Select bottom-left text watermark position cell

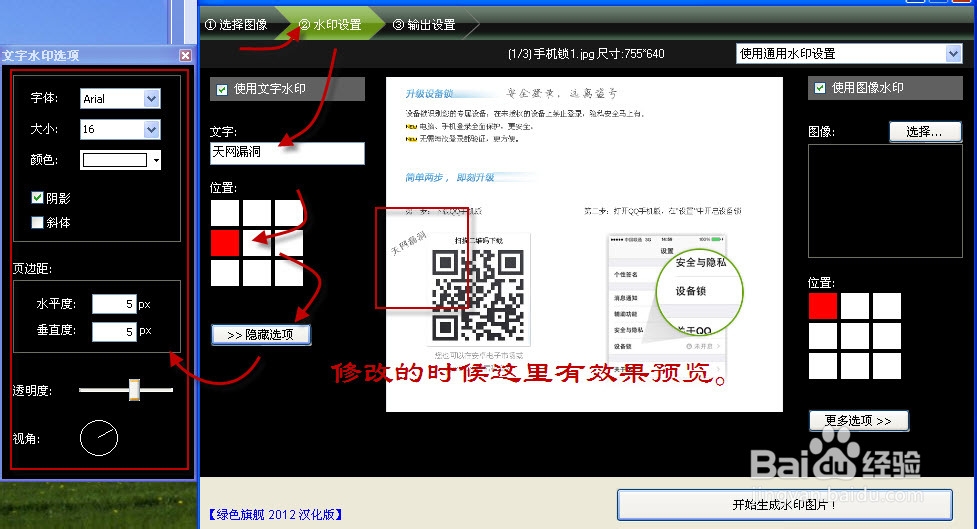(225, 273)
